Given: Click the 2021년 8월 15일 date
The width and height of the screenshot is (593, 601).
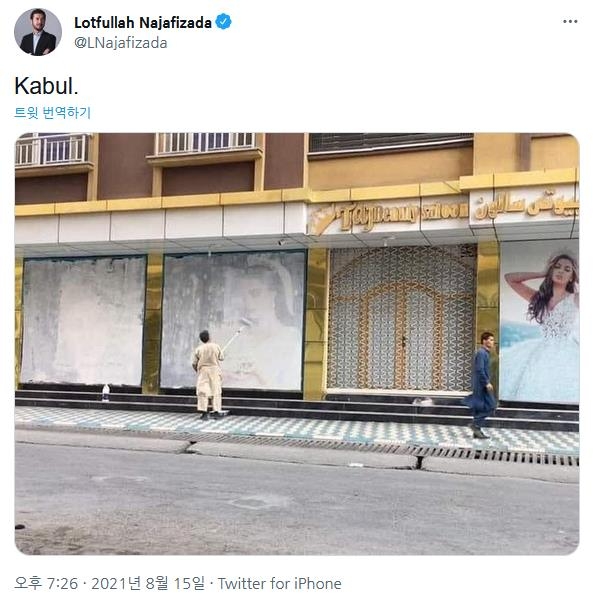Looking at the screenshot, I should pos(148,583).
